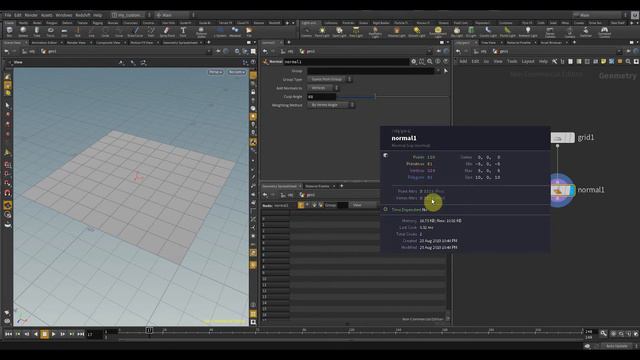The width and height of the screenshot is (640, 360).
Task: Open the main Help menu
Action: [x=97, y=15]
